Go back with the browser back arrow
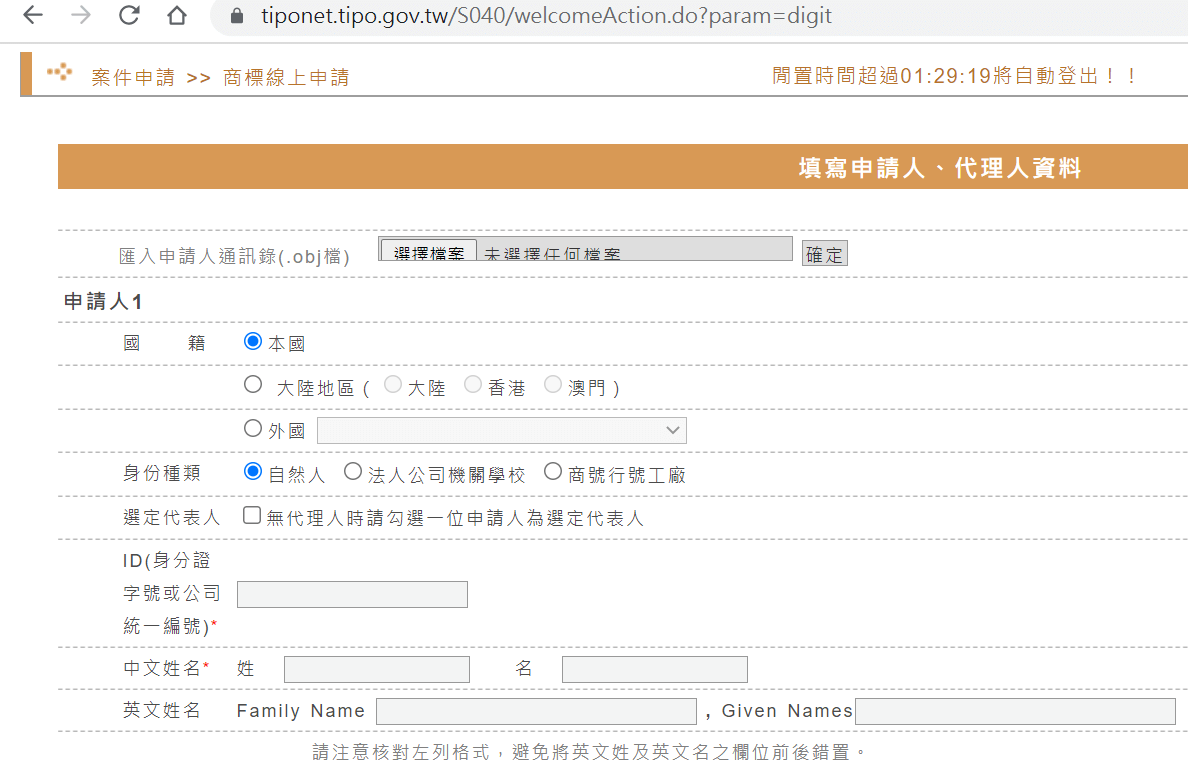Viewport: 1188px width, 770px height. [x=33, y=15]
